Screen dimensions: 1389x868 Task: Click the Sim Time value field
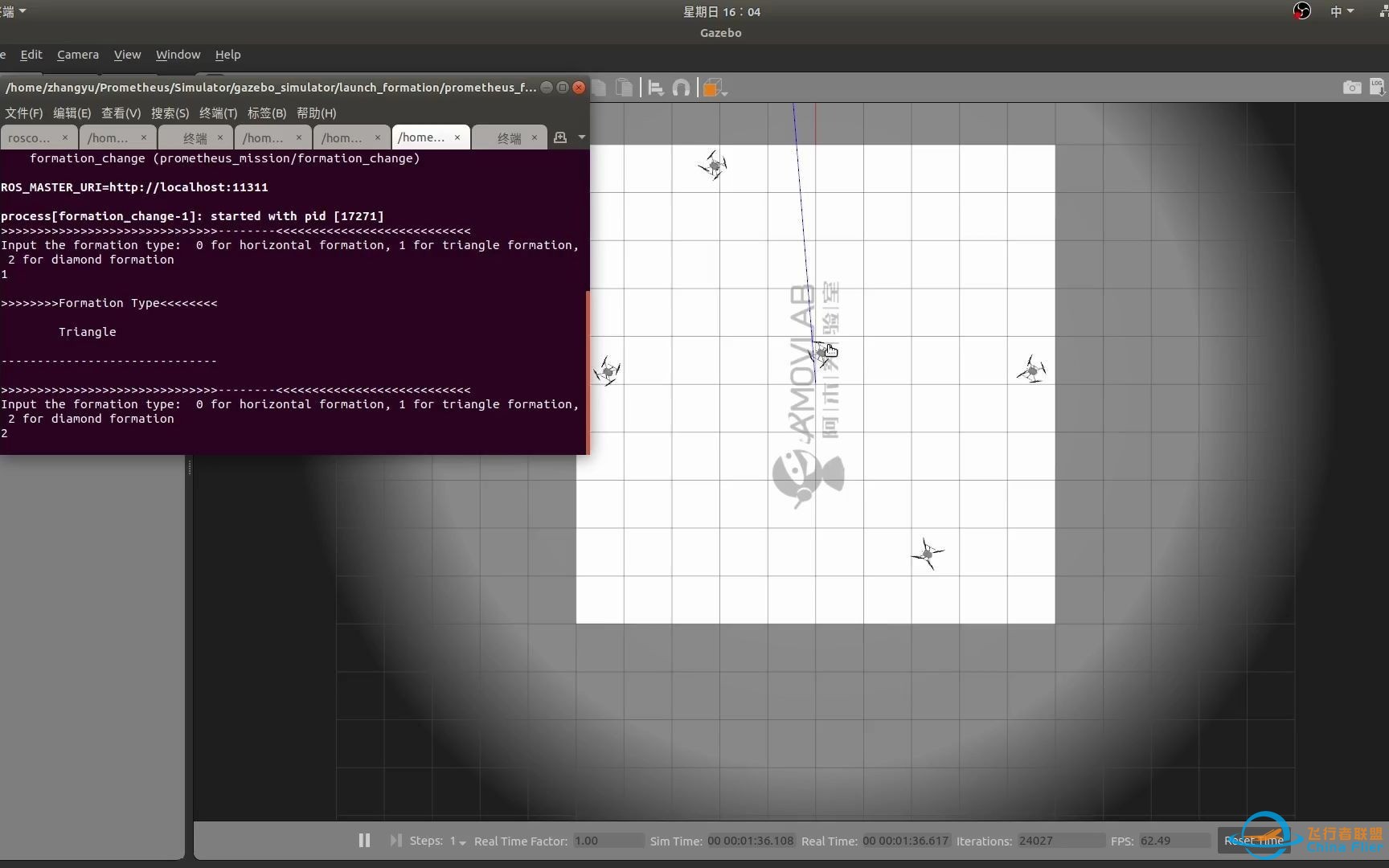pos(751,841)
